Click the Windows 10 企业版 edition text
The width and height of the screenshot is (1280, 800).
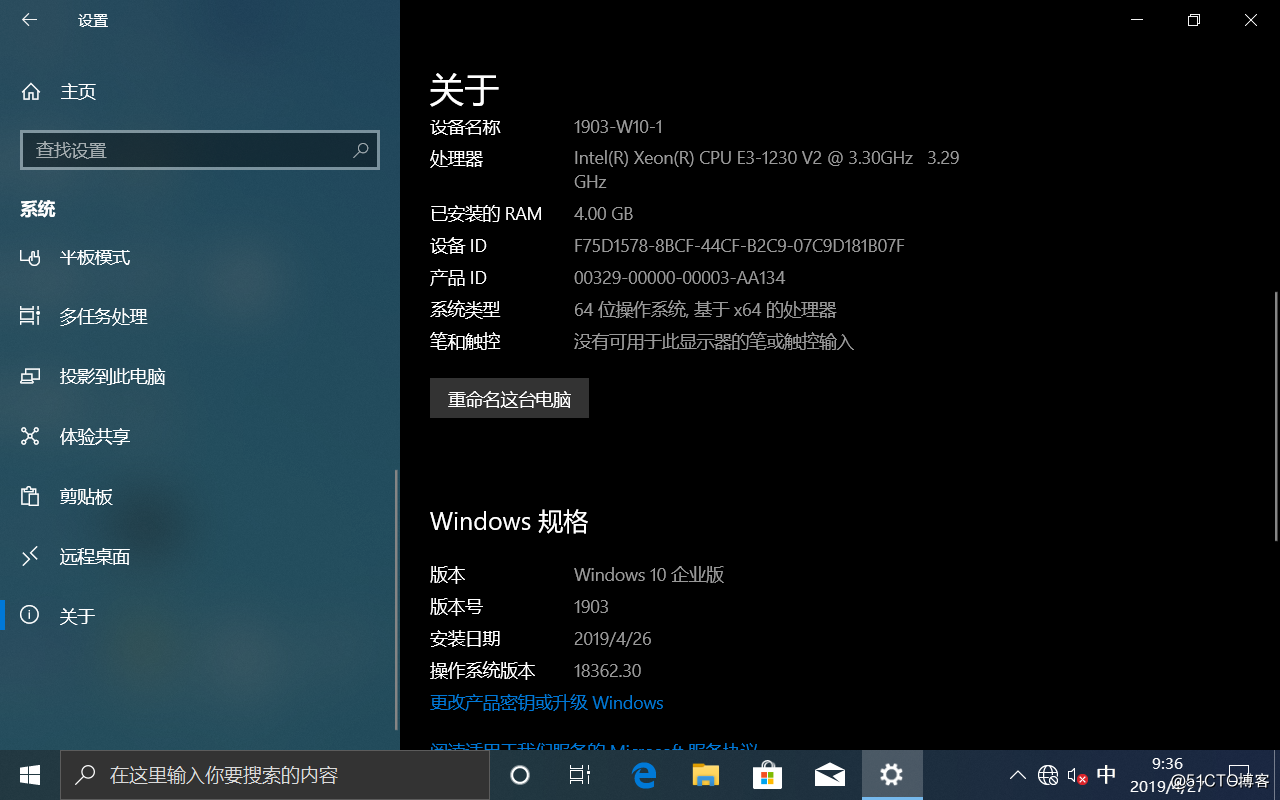coord(649,574)
